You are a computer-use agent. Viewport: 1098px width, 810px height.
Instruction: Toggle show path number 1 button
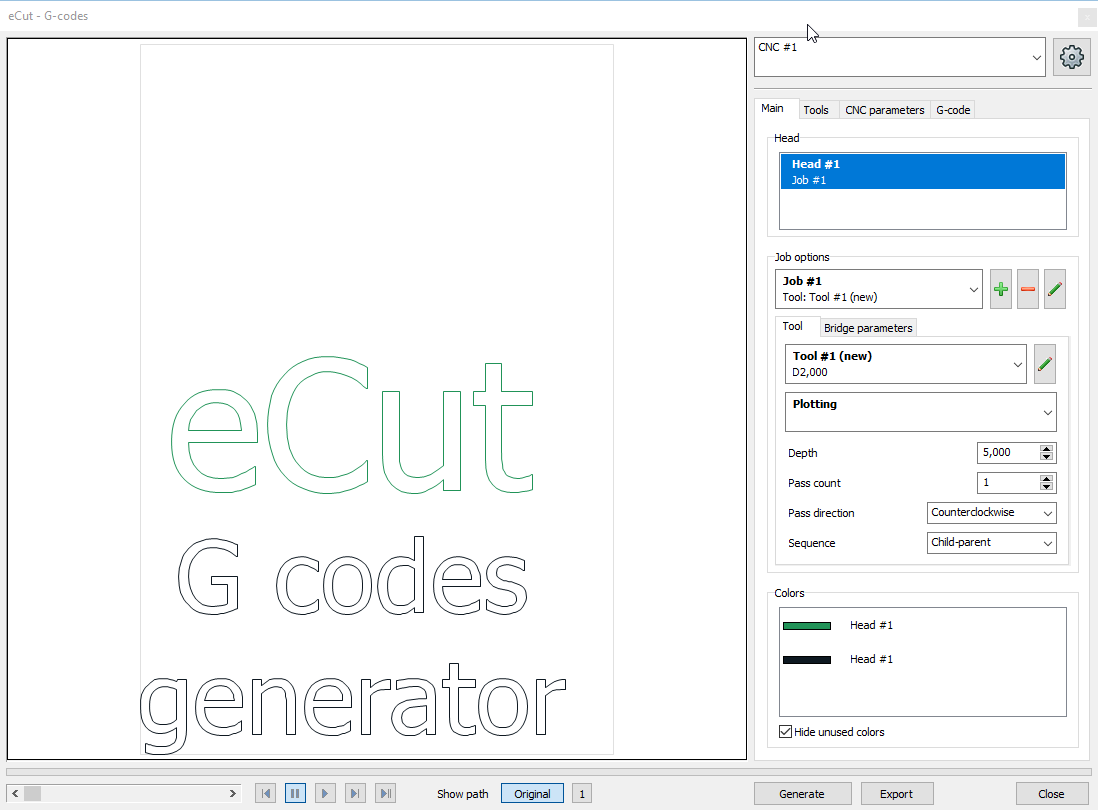[582, 793]
